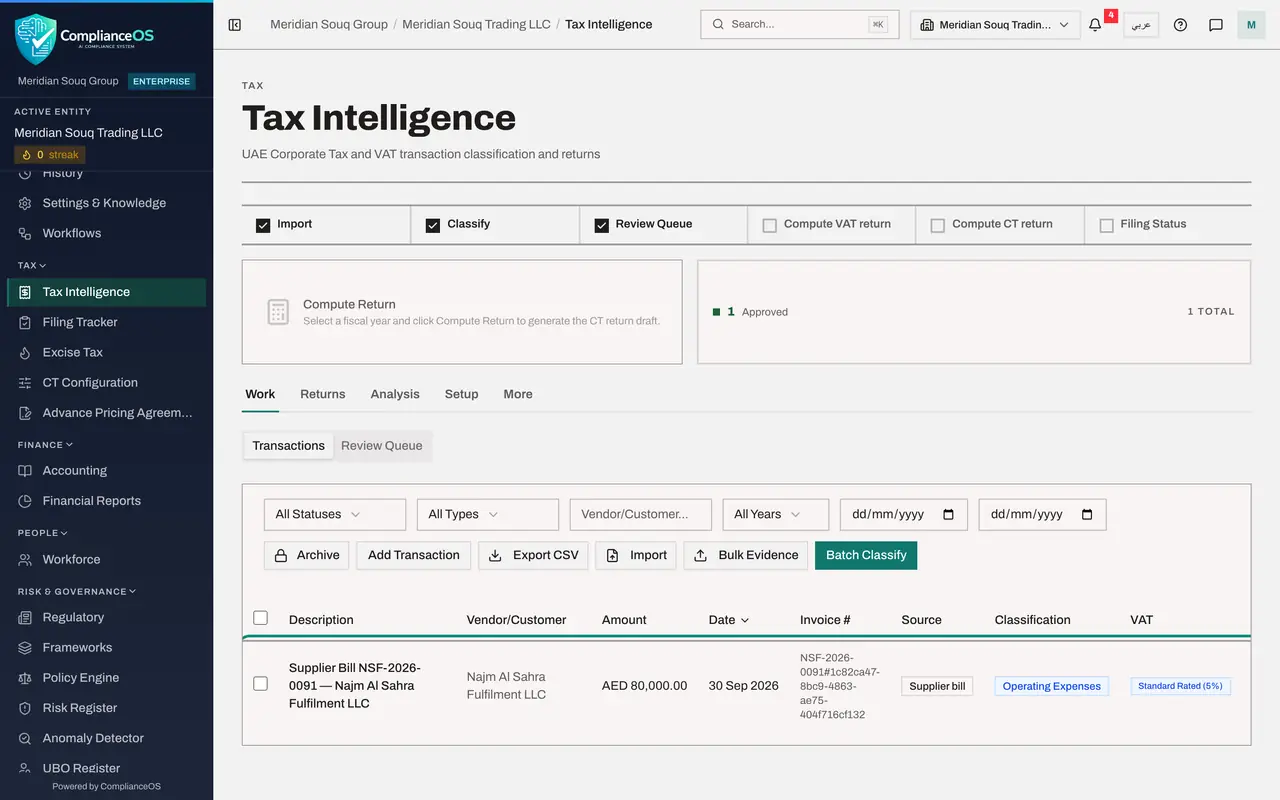This screenshot has height=800, width=1280.
Task: Click the Excise Tax flame icon
Action: tap(25, 352)
